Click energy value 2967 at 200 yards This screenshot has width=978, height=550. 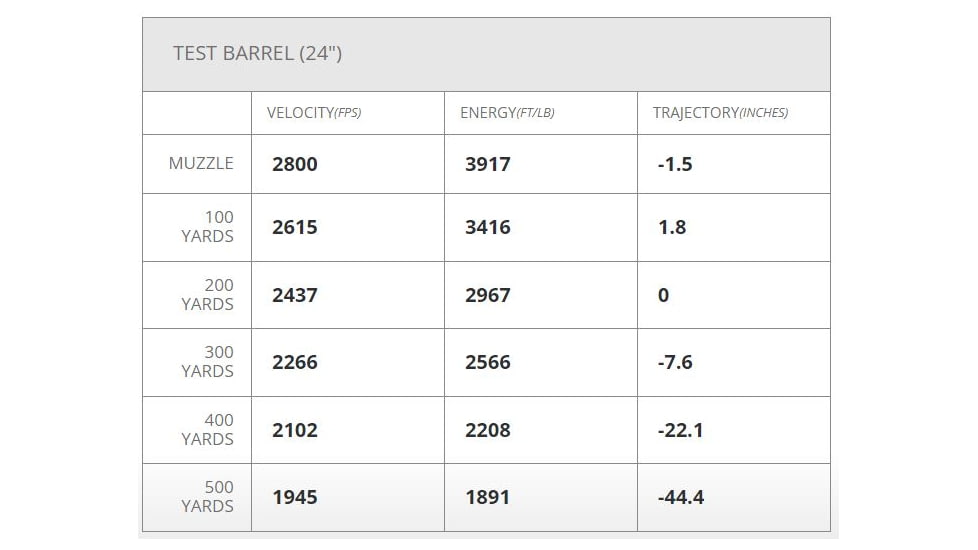click(x=488, y=295)
